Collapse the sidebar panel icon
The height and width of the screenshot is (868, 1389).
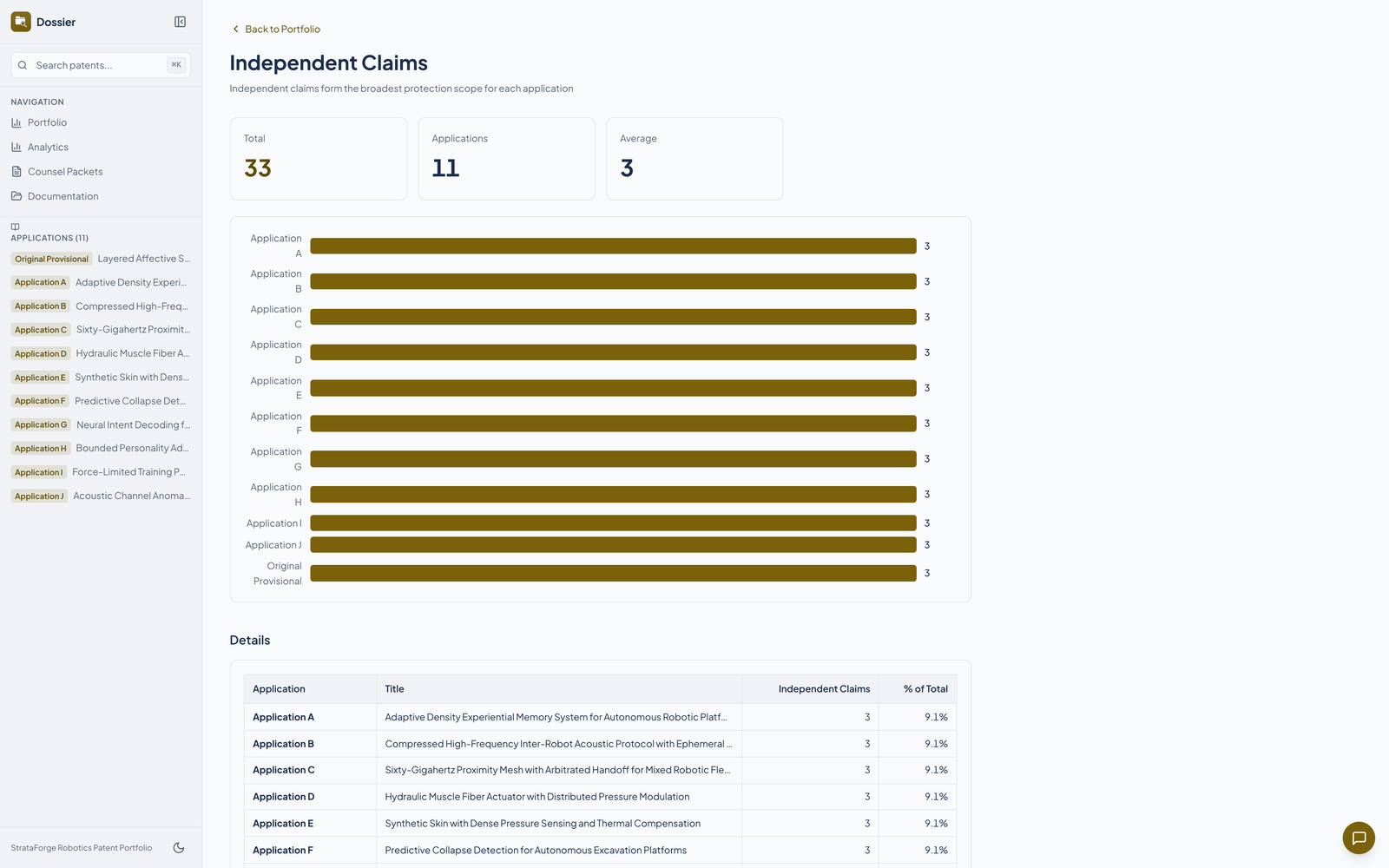[180, 22]
